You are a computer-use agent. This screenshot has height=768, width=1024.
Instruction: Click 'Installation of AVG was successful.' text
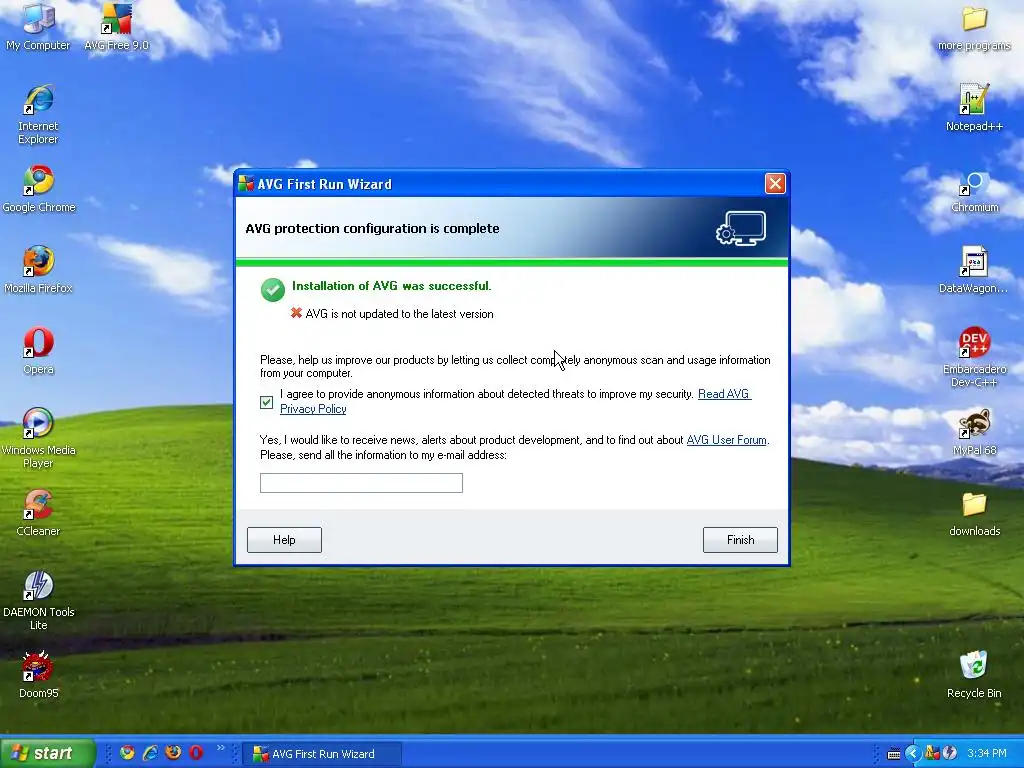coord(391,286)
